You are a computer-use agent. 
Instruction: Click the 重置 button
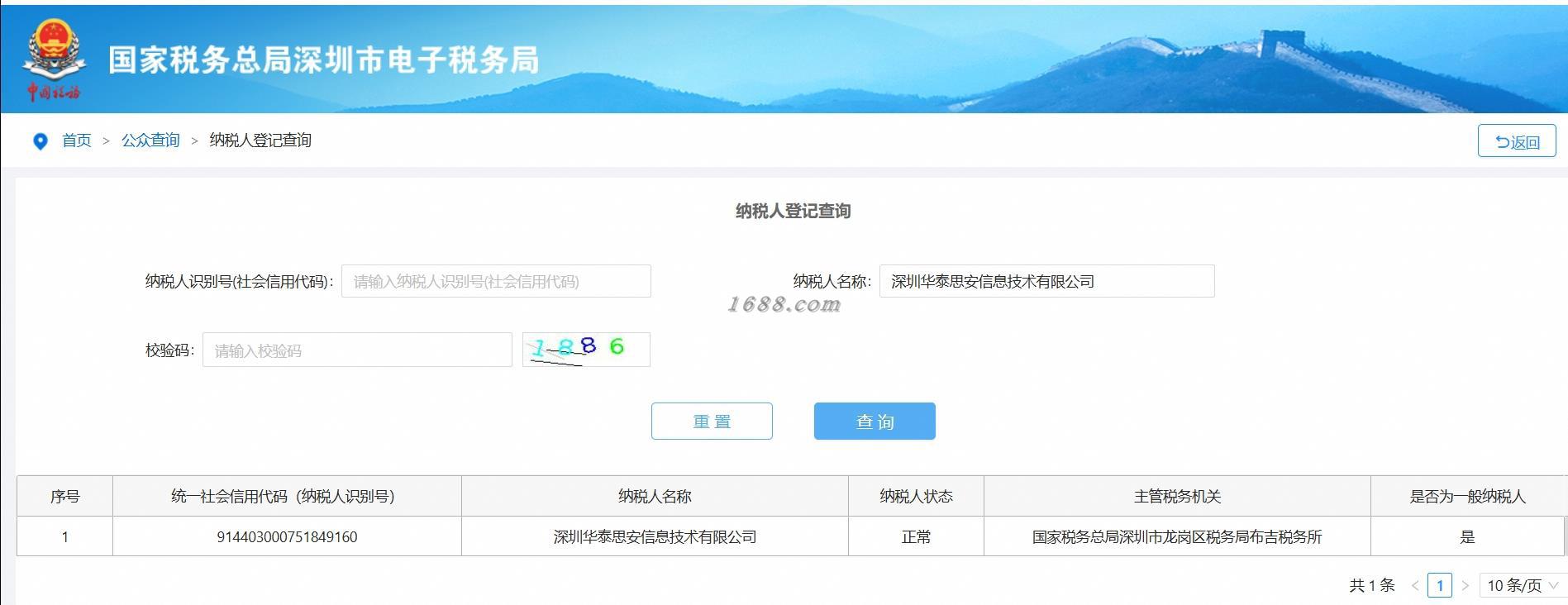(712, 421)
